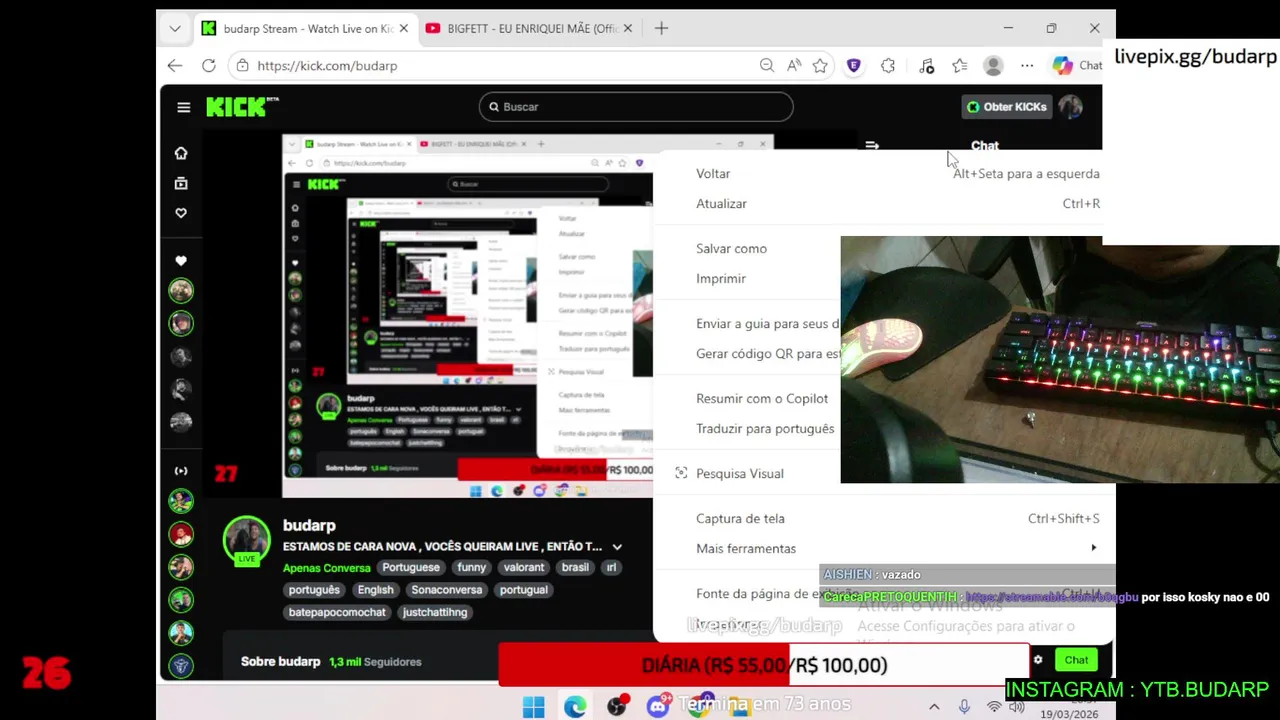Click the green Chat send button
This screenshot has height=720, width=1280.
tap(1076, 660)
